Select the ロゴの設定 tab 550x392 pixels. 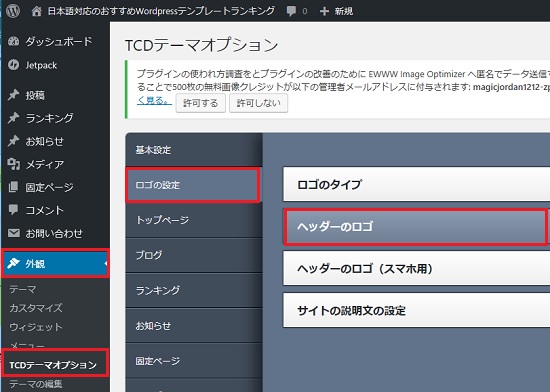pyautogui.click(x=194, y=185)
